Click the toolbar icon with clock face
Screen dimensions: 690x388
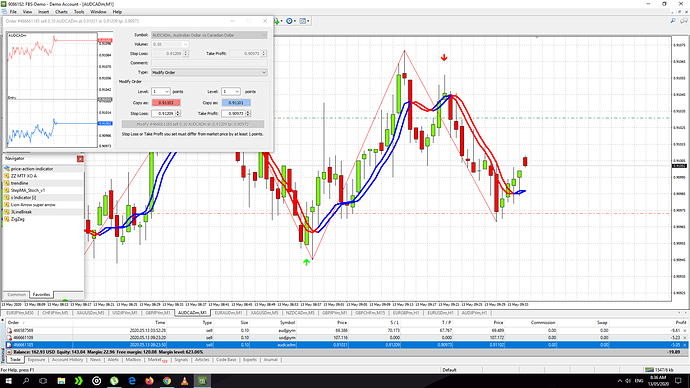(x=289, y=21)
